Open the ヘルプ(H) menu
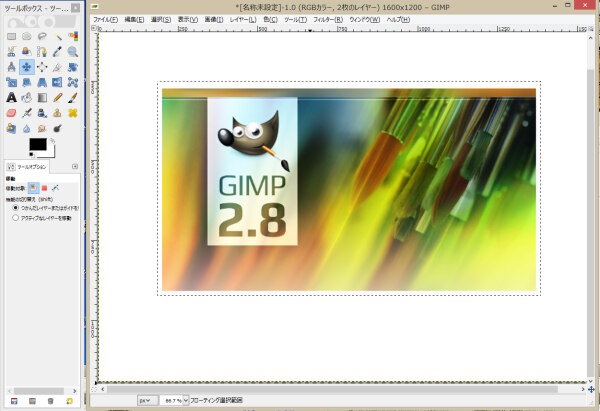This screenshot has width=600, height=411. (398, 20)
